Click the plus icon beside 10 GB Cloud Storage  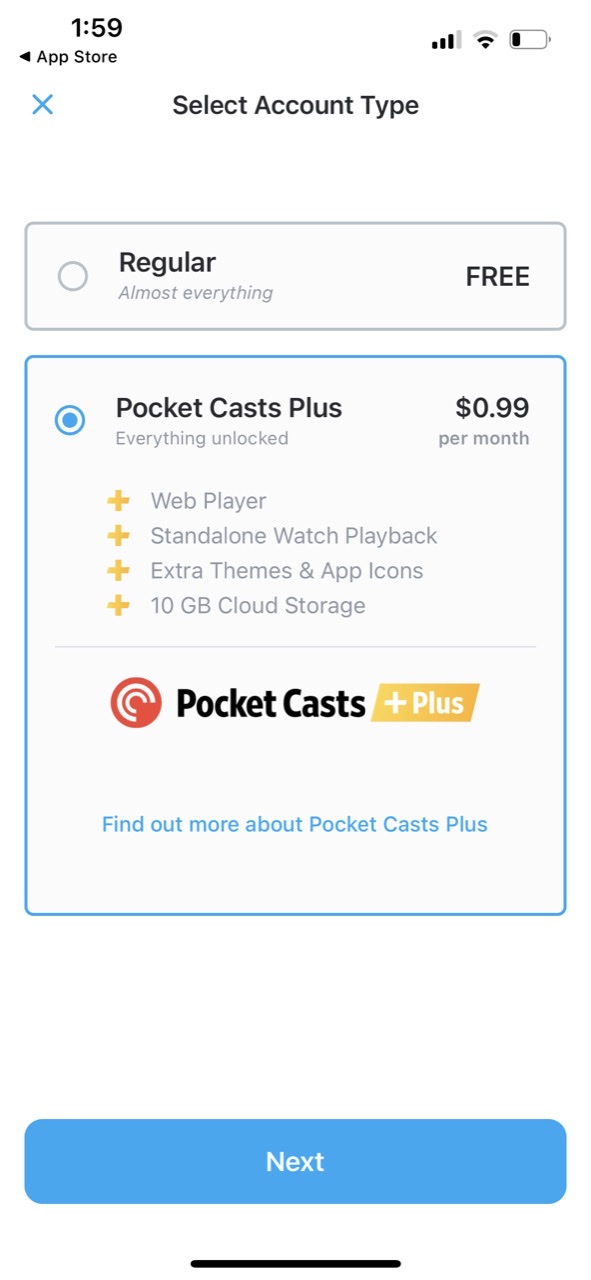118,605
